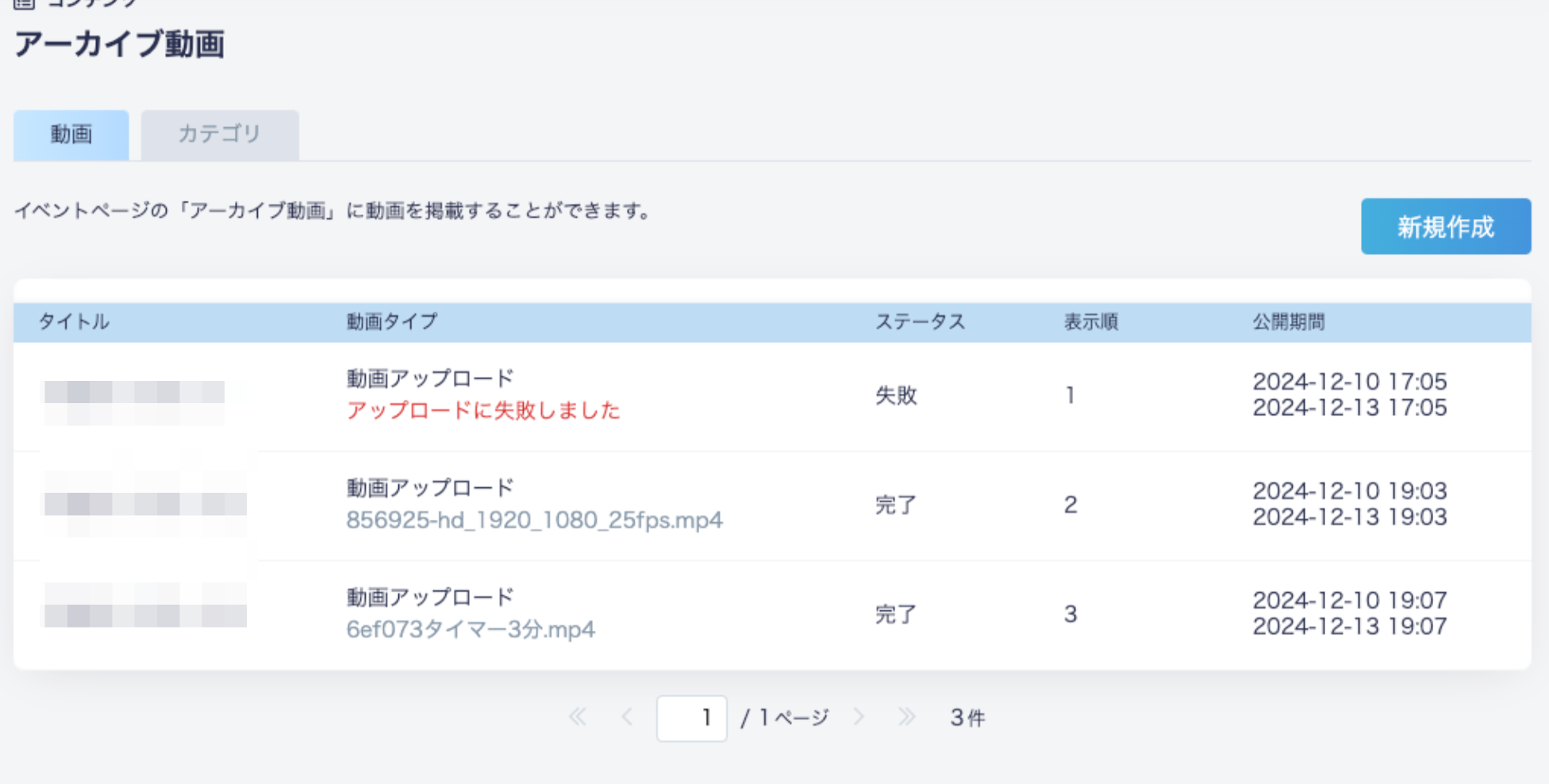Click 動画アップロード in the failed row
Viewport: 1549px width, 784px height.
[x=430, y=379]
